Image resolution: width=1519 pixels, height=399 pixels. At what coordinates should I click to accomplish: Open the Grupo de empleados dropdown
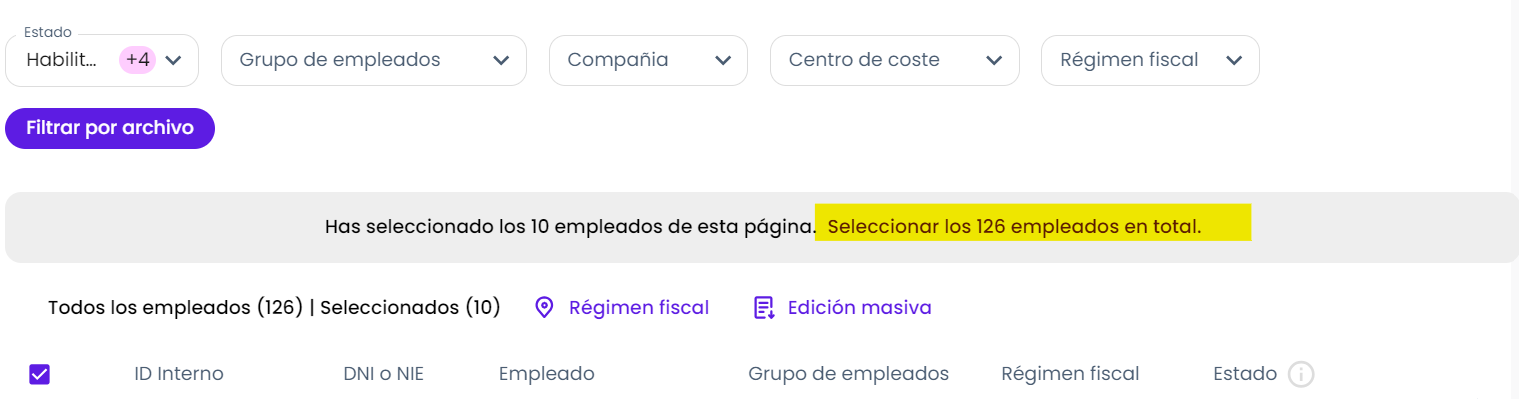coord(374,60)
